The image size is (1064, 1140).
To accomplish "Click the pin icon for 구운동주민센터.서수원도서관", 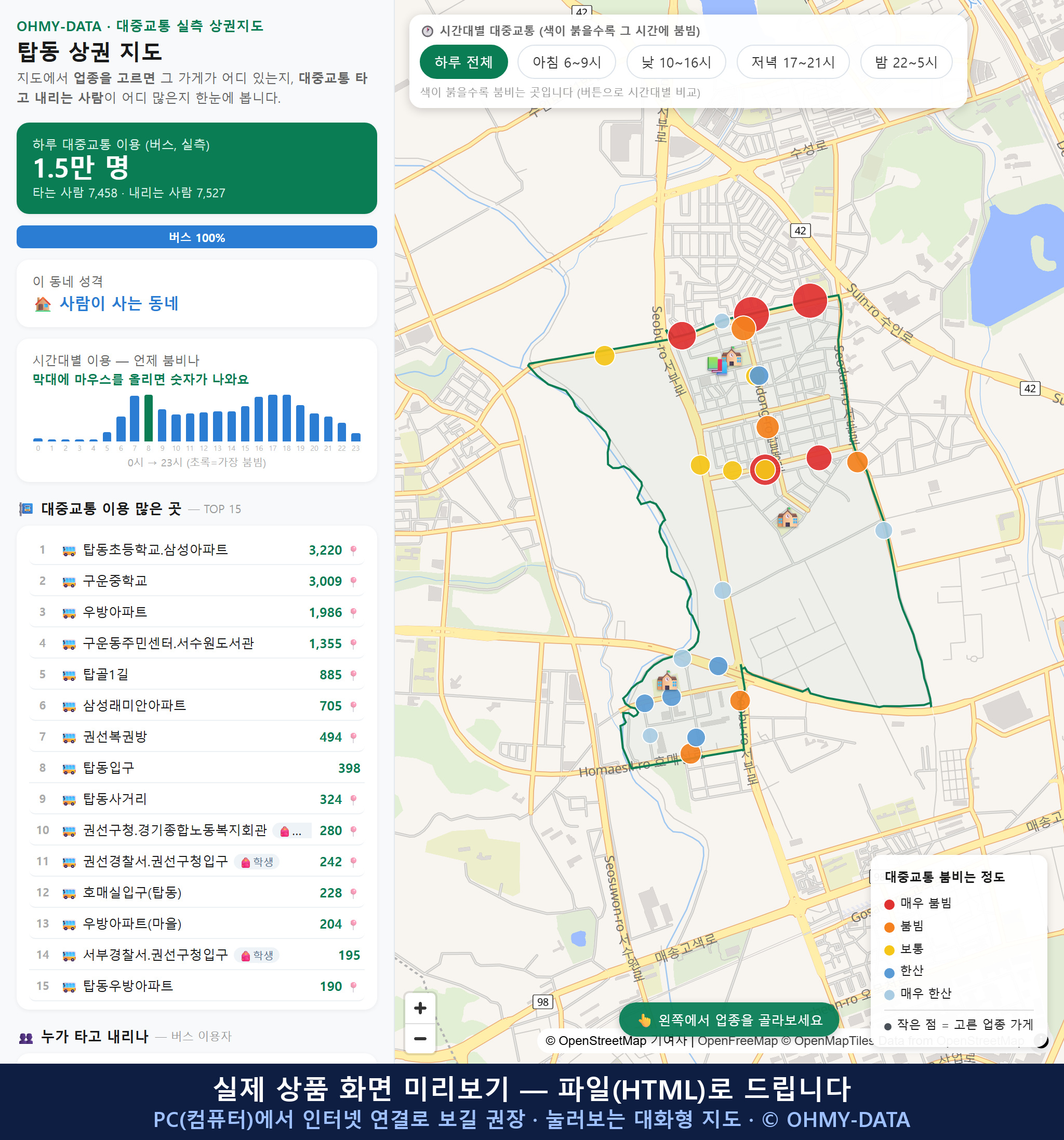I will pos(353,644).
